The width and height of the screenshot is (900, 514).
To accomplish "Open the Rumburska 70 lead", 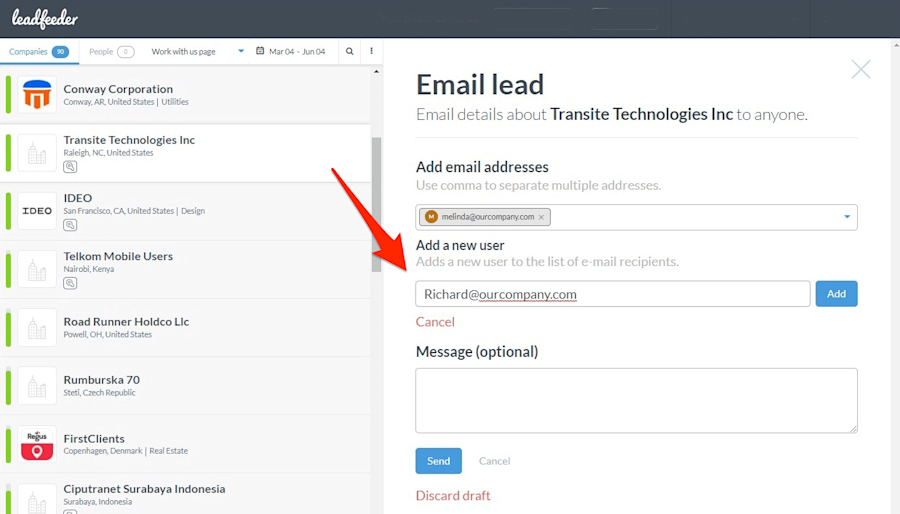I will [185, 386].
